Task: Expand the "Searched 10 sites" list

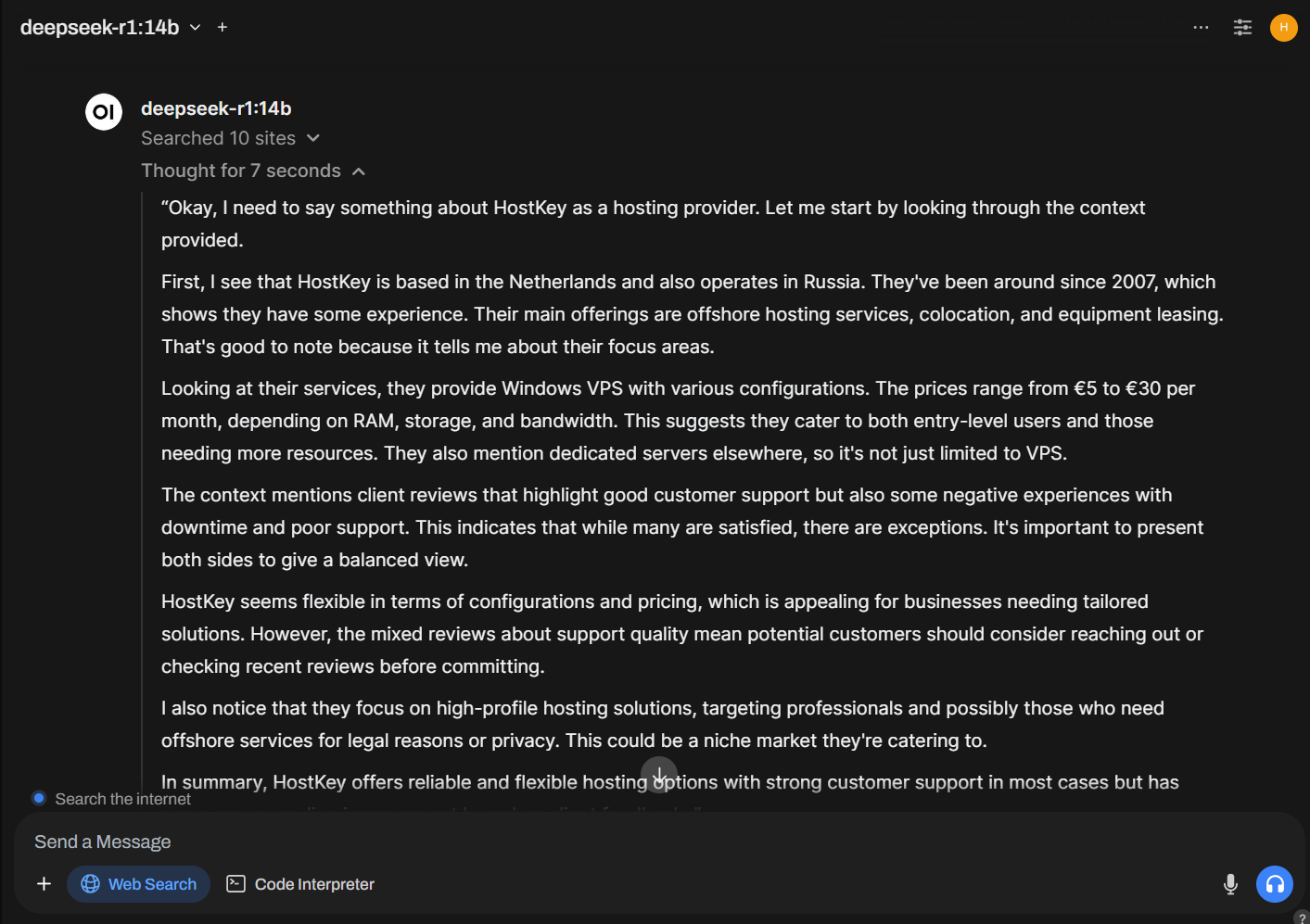Action: 230,138
